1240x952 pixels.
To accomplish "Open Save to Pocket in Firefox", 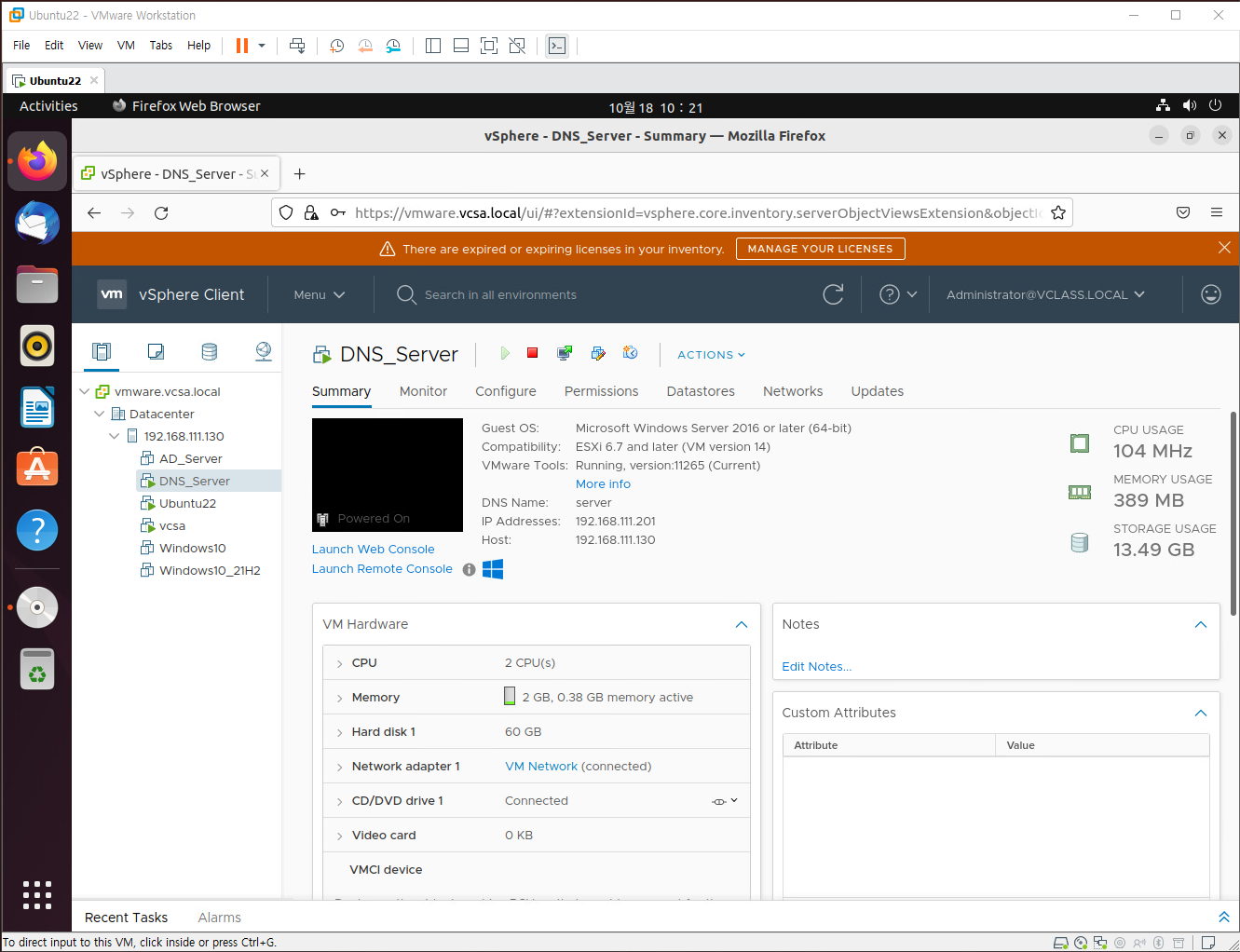I will tap(1183, 213).
